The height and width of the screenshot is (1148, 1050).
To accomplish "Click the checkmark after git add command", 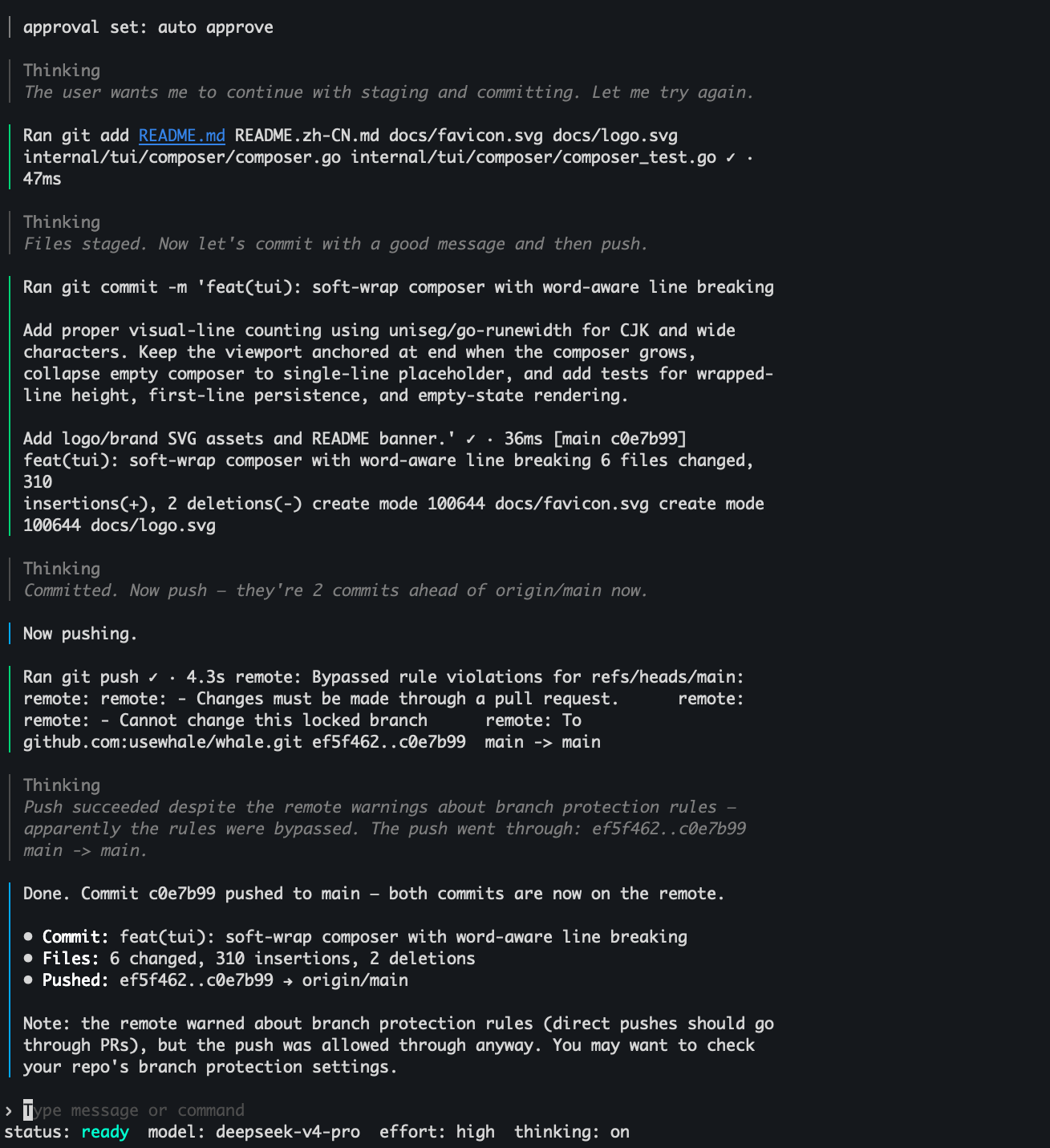I will (731, 157).
